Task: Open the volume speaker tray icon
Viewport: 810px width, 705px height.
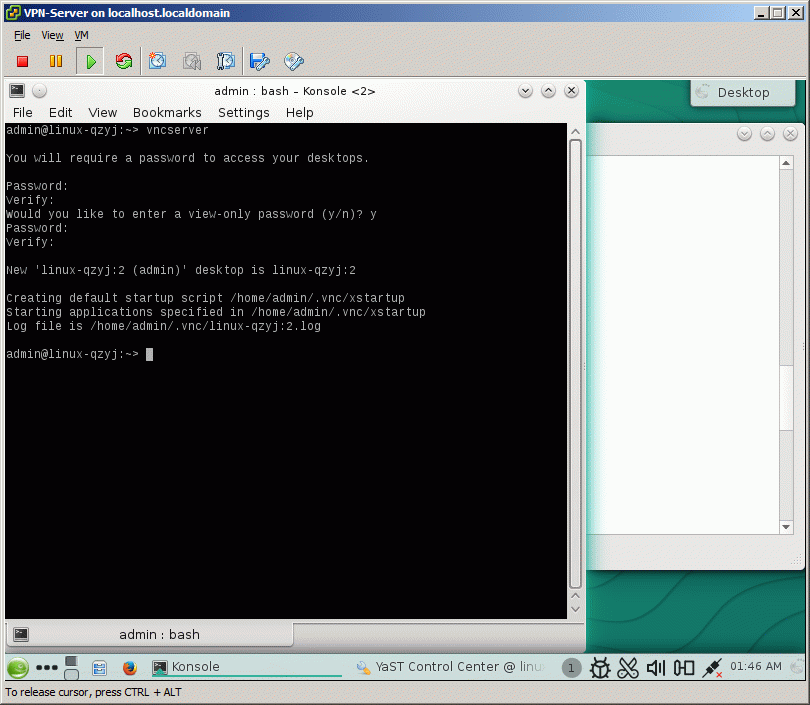Action: (656, 668)
